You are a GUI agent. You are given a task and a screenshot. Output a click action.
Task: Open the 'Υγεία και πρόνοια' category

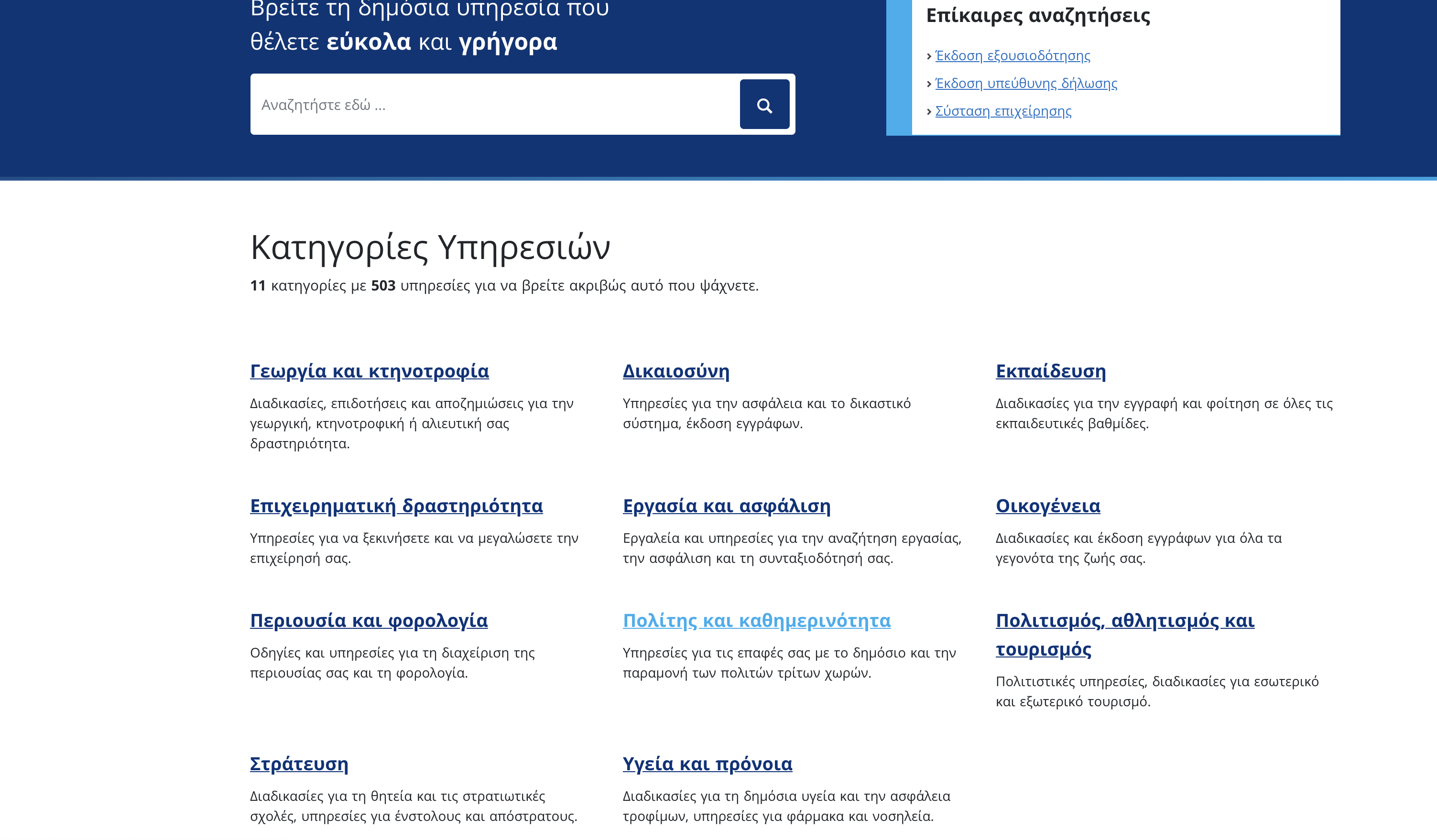click(x=707, y=764)
